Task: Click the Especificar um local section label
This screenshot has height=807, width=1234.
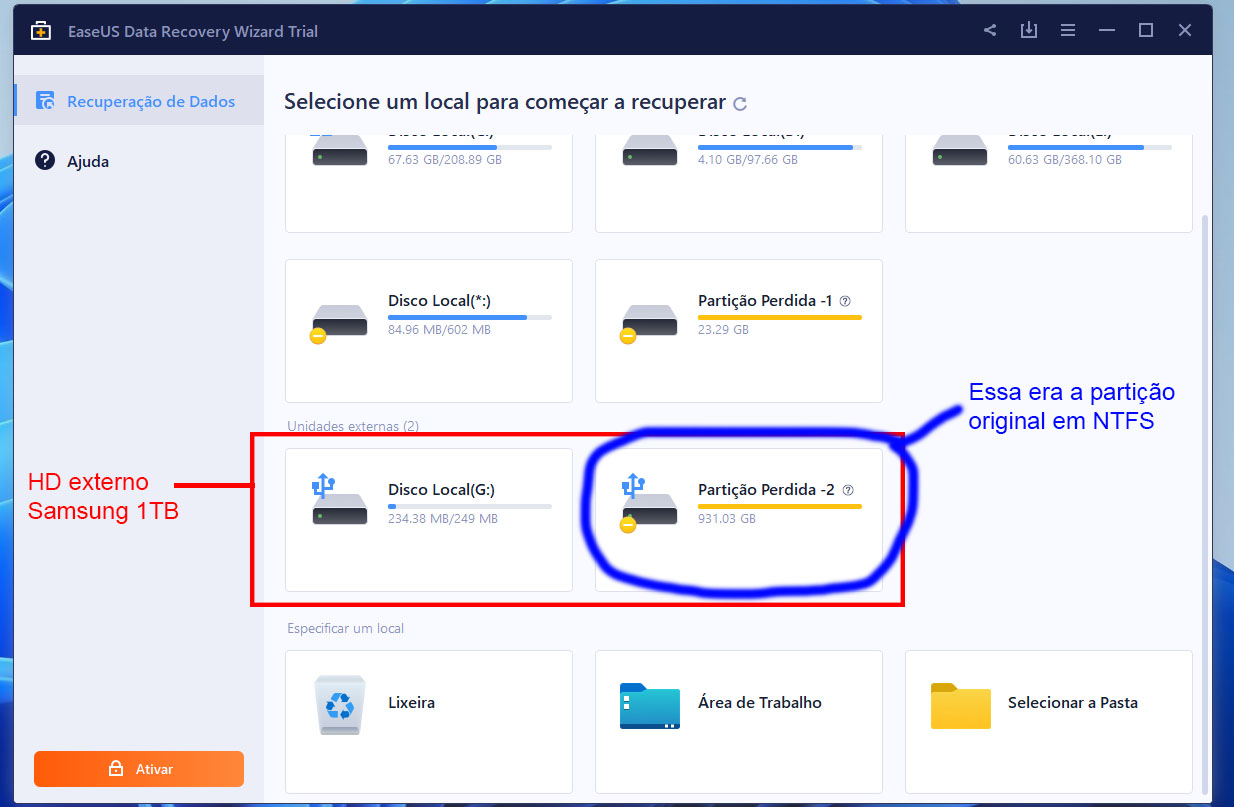Action: 345,629
